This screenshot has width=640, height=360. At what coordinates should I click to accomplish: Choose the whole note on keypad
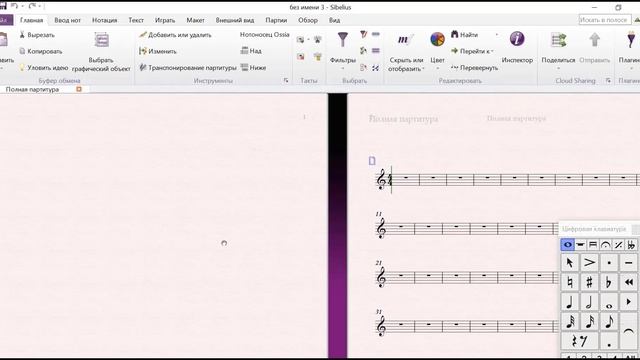coord(609,302)
